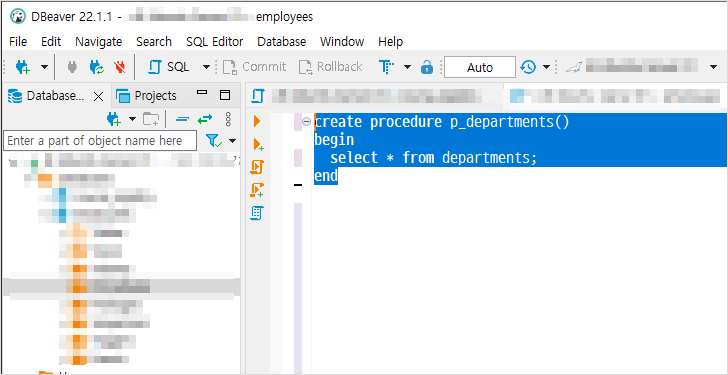
Task: Collapse the create procedure code block
Action: [306, 122]
